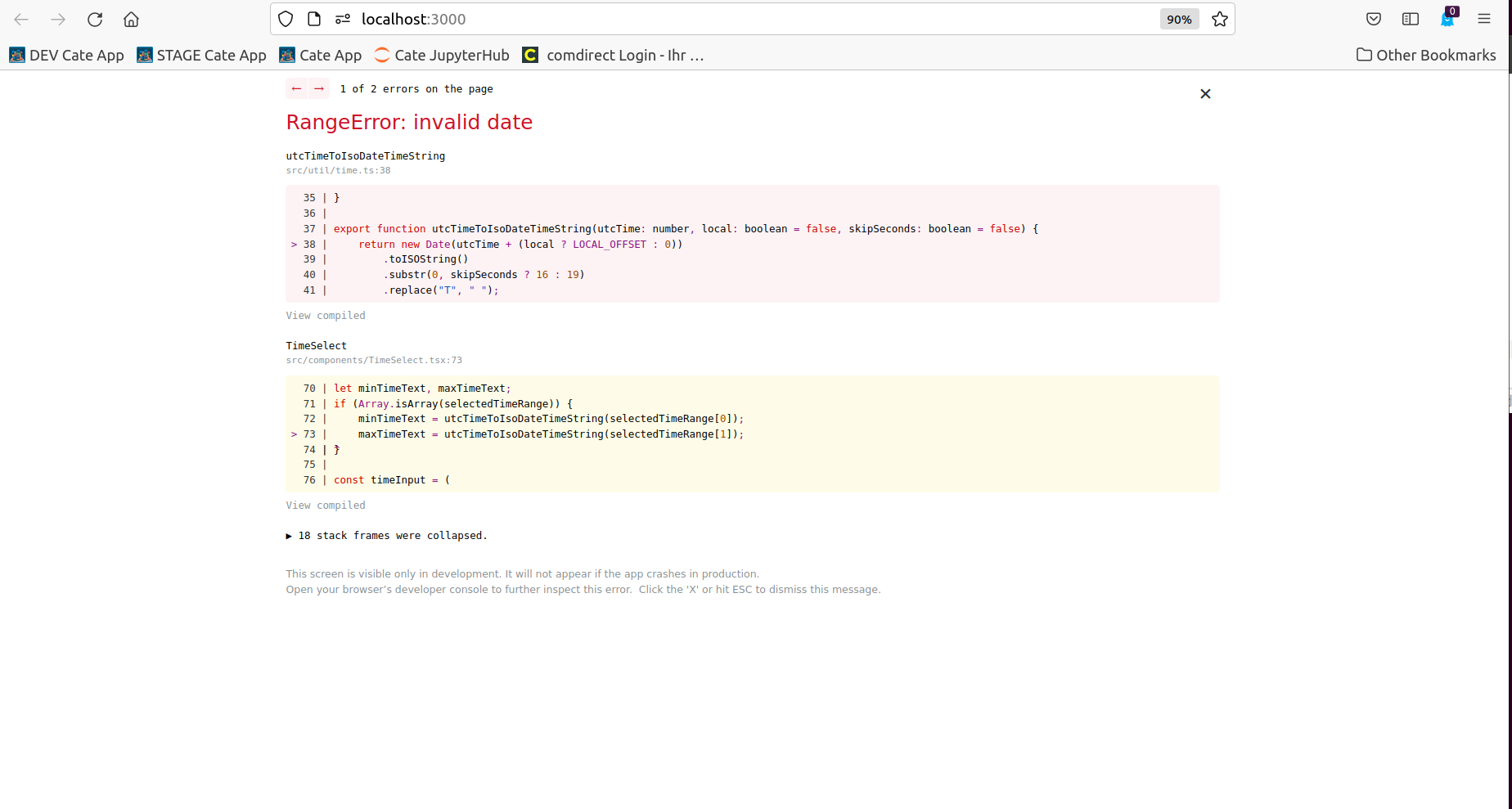Open the Firefox application menu
The image size is (1512, 809).
click(1483, 19)
